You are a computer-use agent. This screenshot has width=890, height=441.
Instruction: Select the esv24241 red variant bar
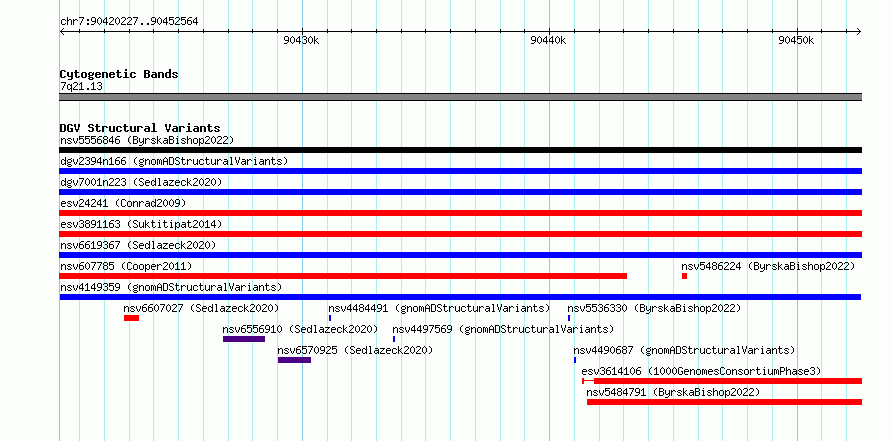coord(460,213)
